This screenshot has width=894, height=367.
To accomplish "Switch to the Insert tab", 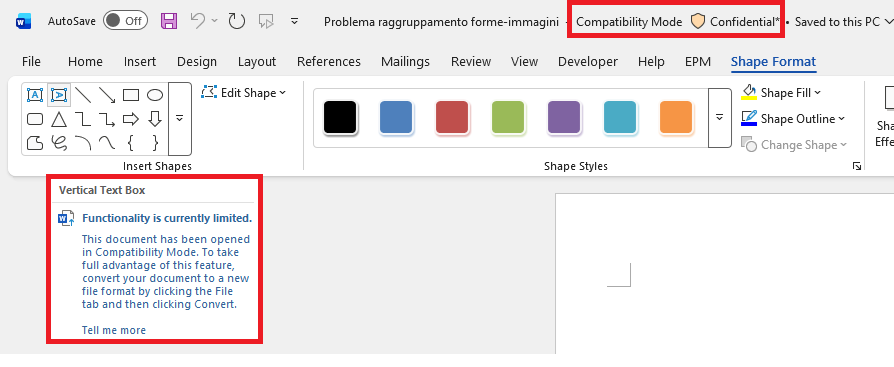I will (140, 62).
